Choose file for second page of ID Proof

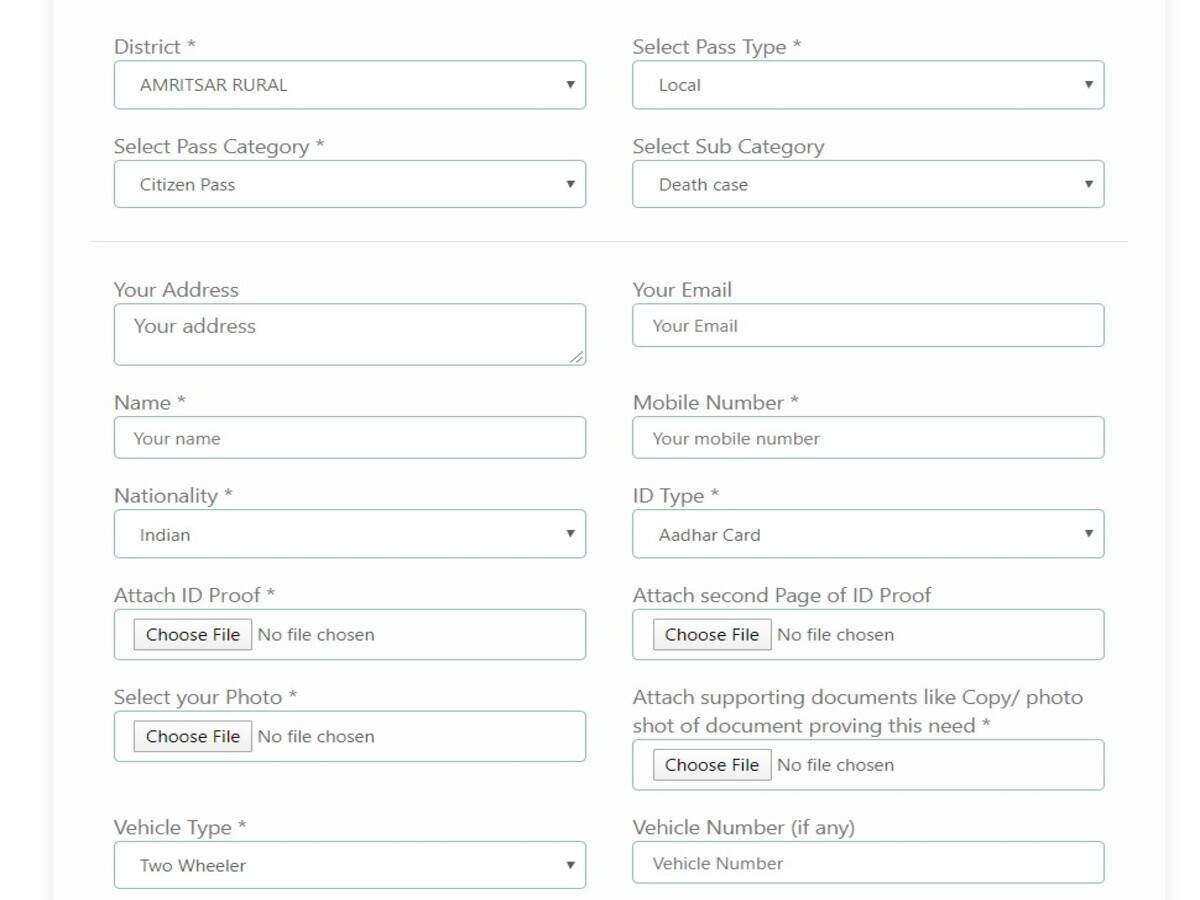point(712,635)
